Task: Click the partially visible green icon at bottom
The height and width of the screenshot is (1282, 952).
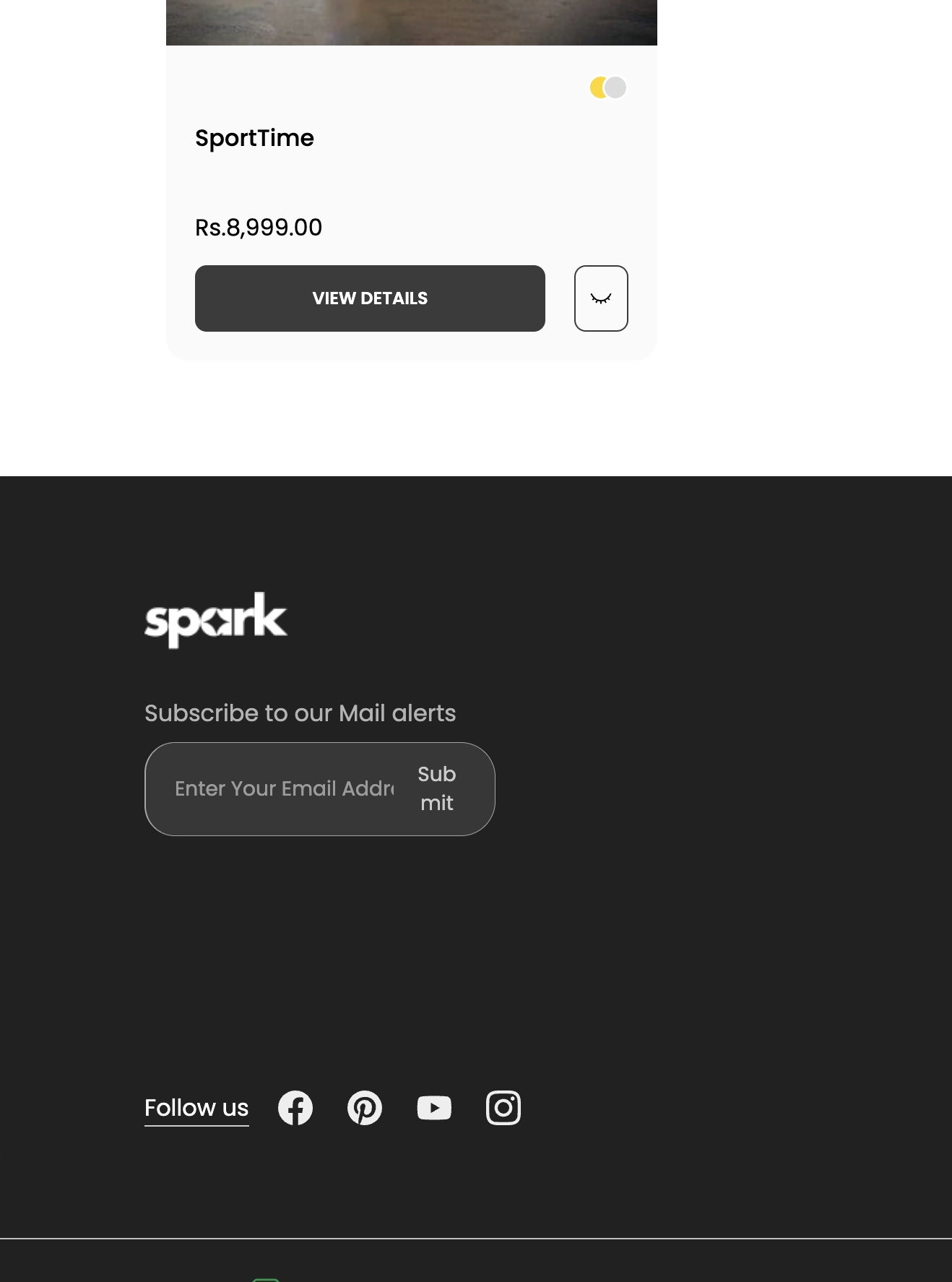Action: [266, 1279]
